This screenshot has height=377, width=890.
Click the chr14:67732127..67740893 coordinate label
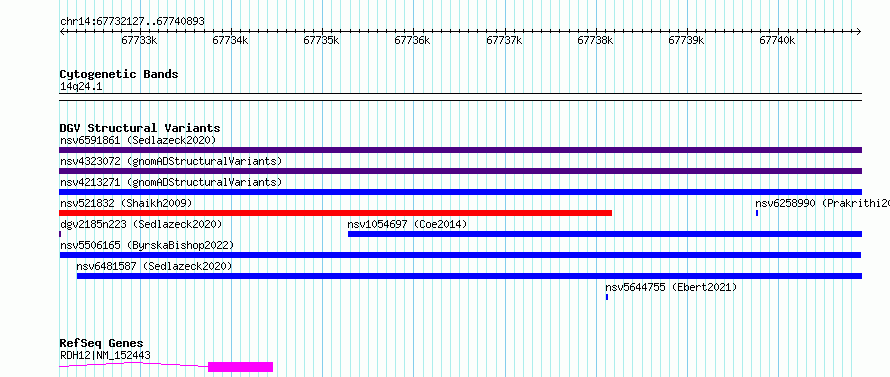132,22
